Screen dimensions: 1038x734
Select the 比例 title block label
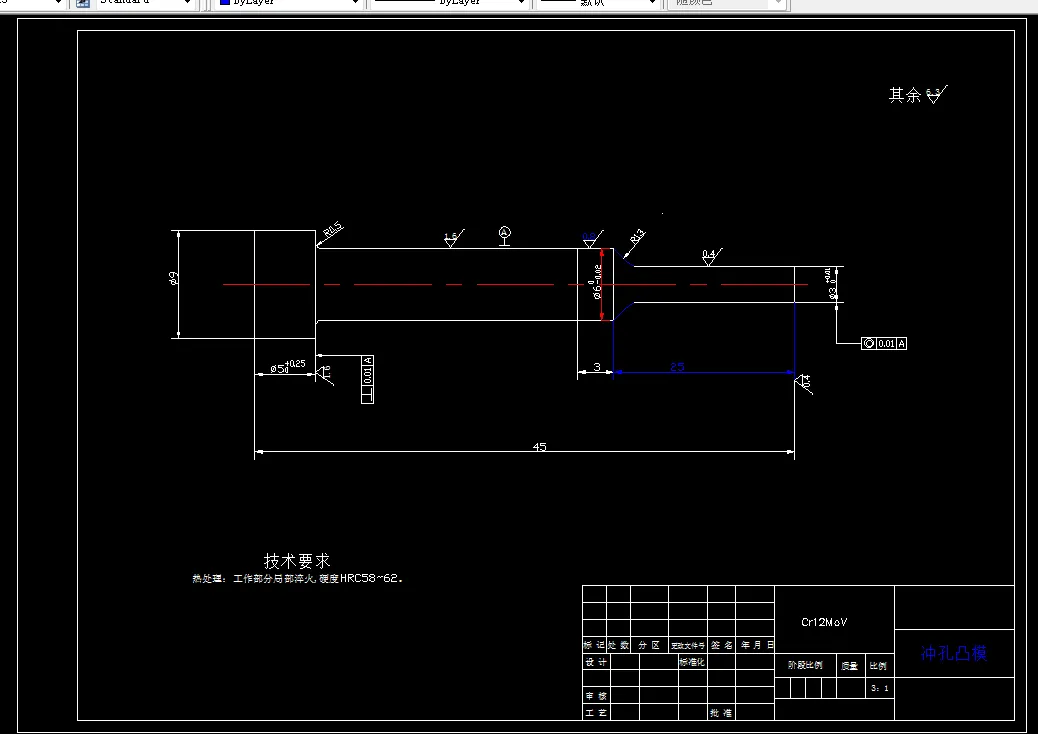pos(878,666)
